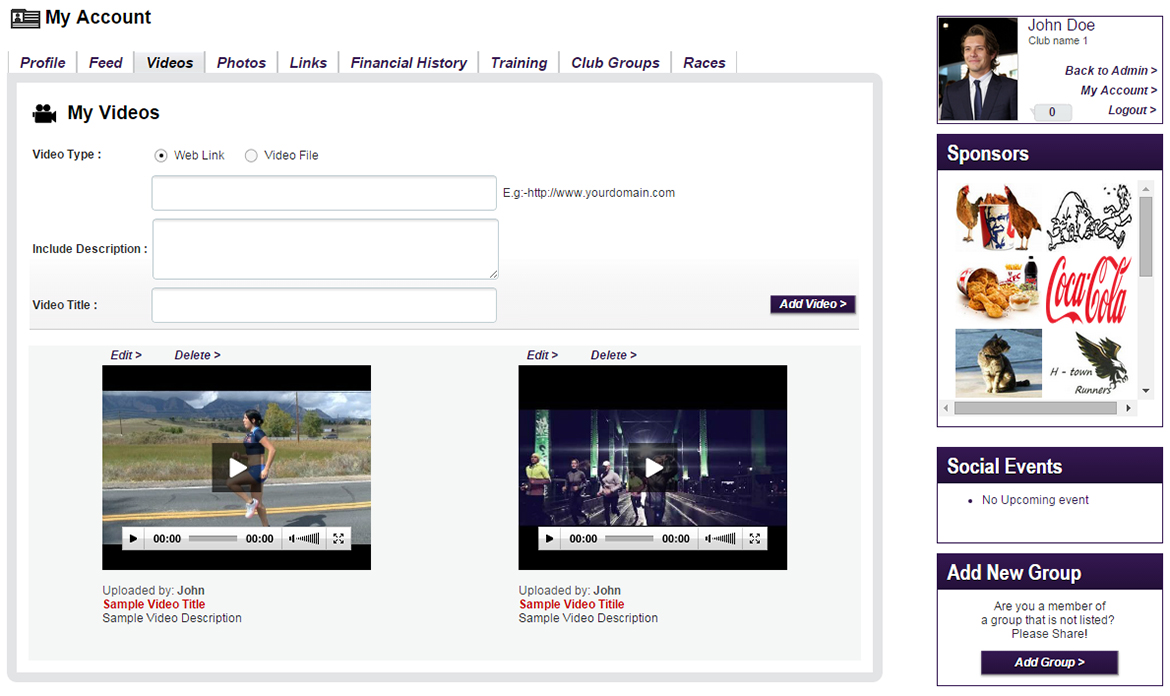The width and height of the screenshot is (1170, 696).
Task: Play the second sample video
Action: [652, 466]
